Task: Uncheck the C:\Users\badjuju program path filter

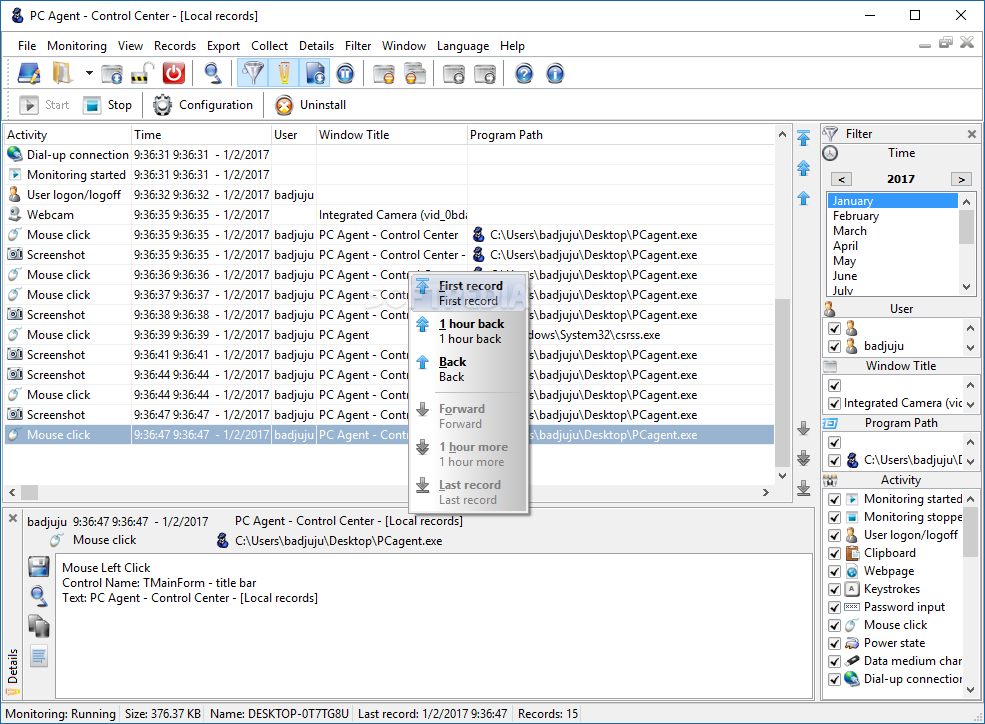Action: coord(834,460)
